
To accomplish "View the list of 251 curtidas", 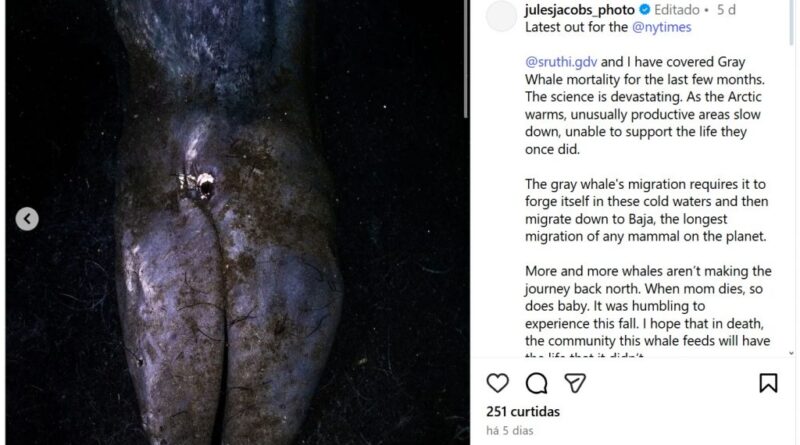I will click(x=523, y=411).
